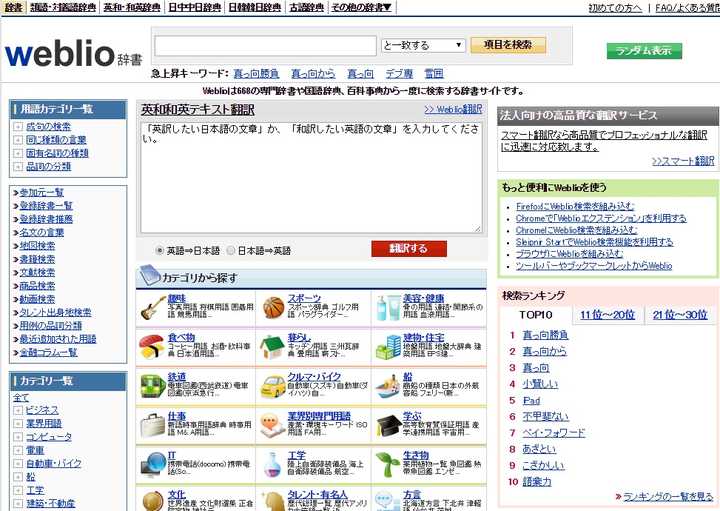This screenshot has width=720, height=511.
Task: Open the 11位～20位 ranking tab
Action: coord(607,314)
